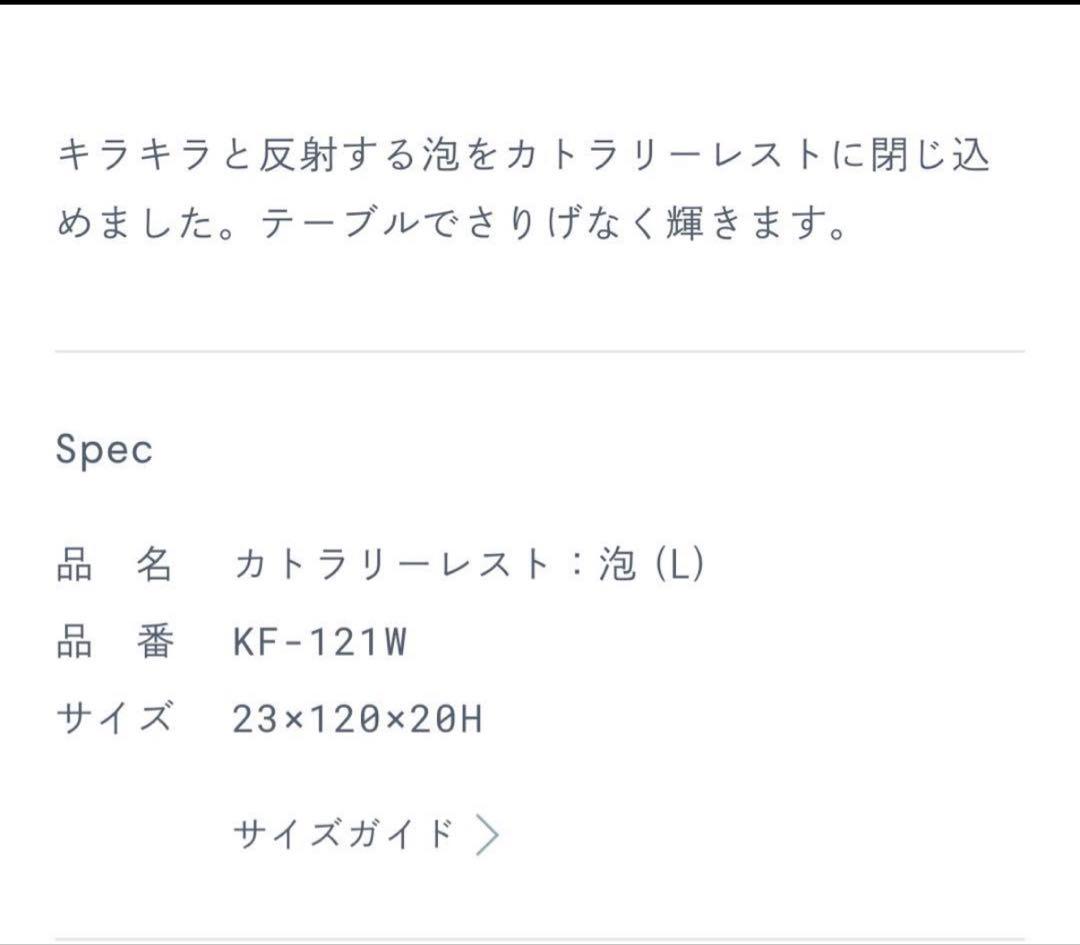Click the chevron arrow beside サイズガイド
This screenshot has height=945, width=1080.
tap(487, 835)
